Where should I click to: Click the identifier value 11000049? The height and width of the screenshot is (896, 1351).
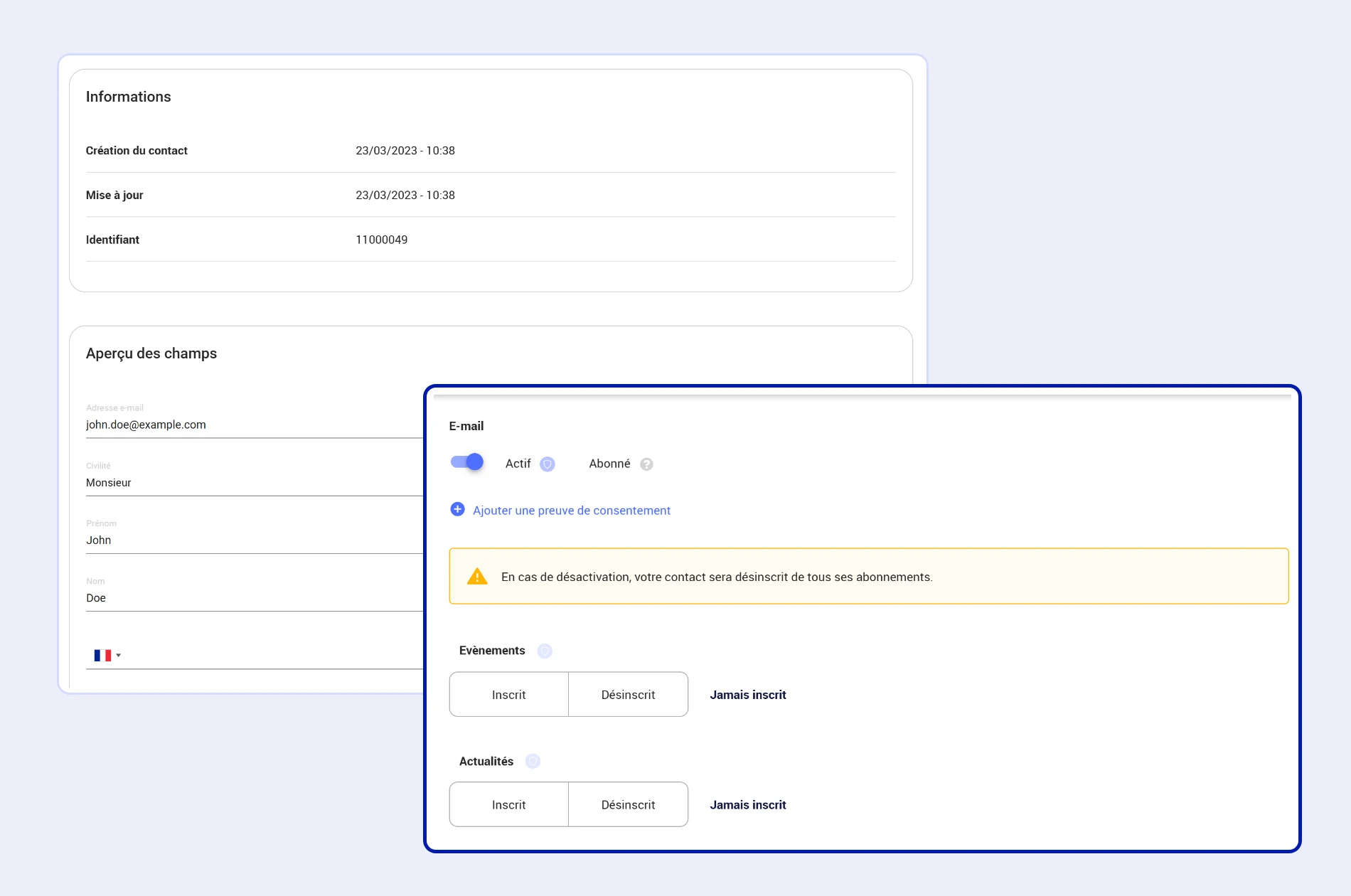pos(382,240)
